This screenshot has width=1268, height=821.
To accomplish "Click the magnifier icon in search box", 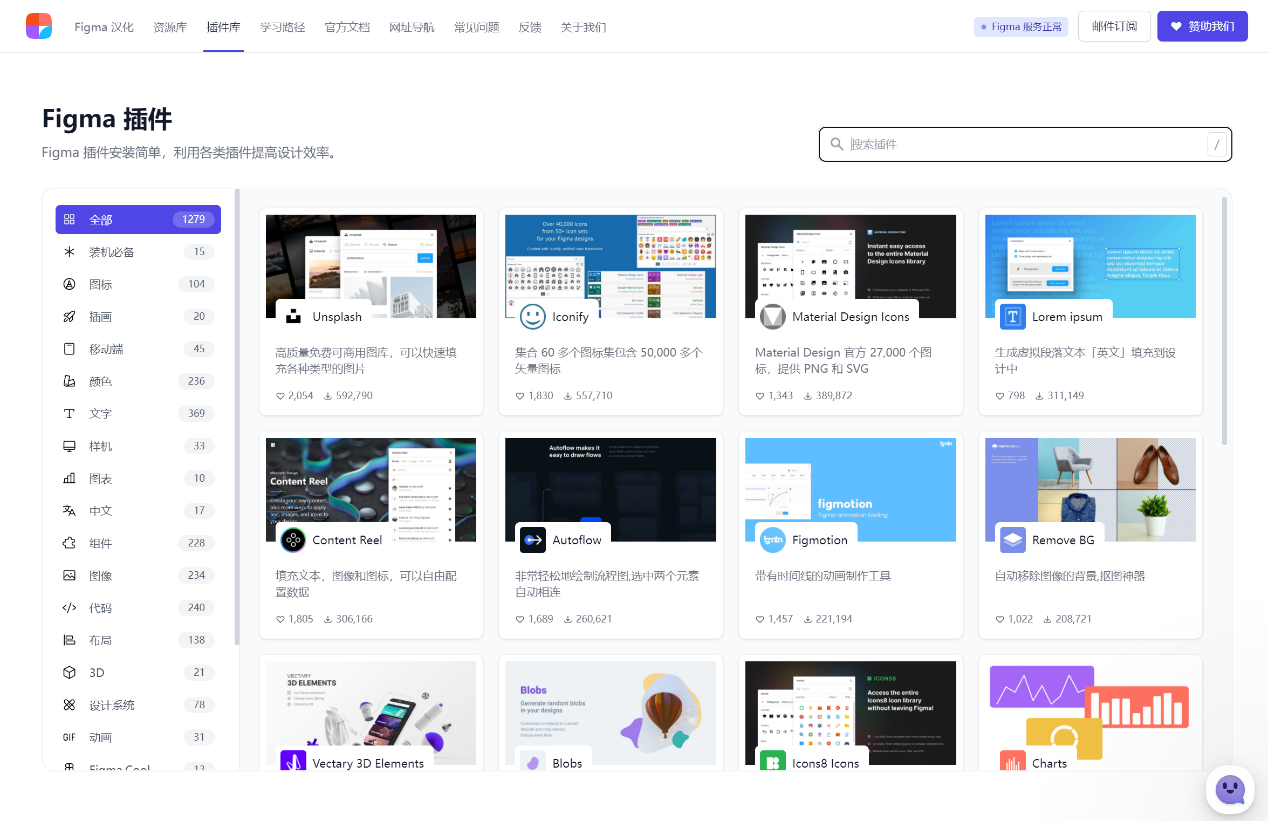I will (x=836, y=144).
